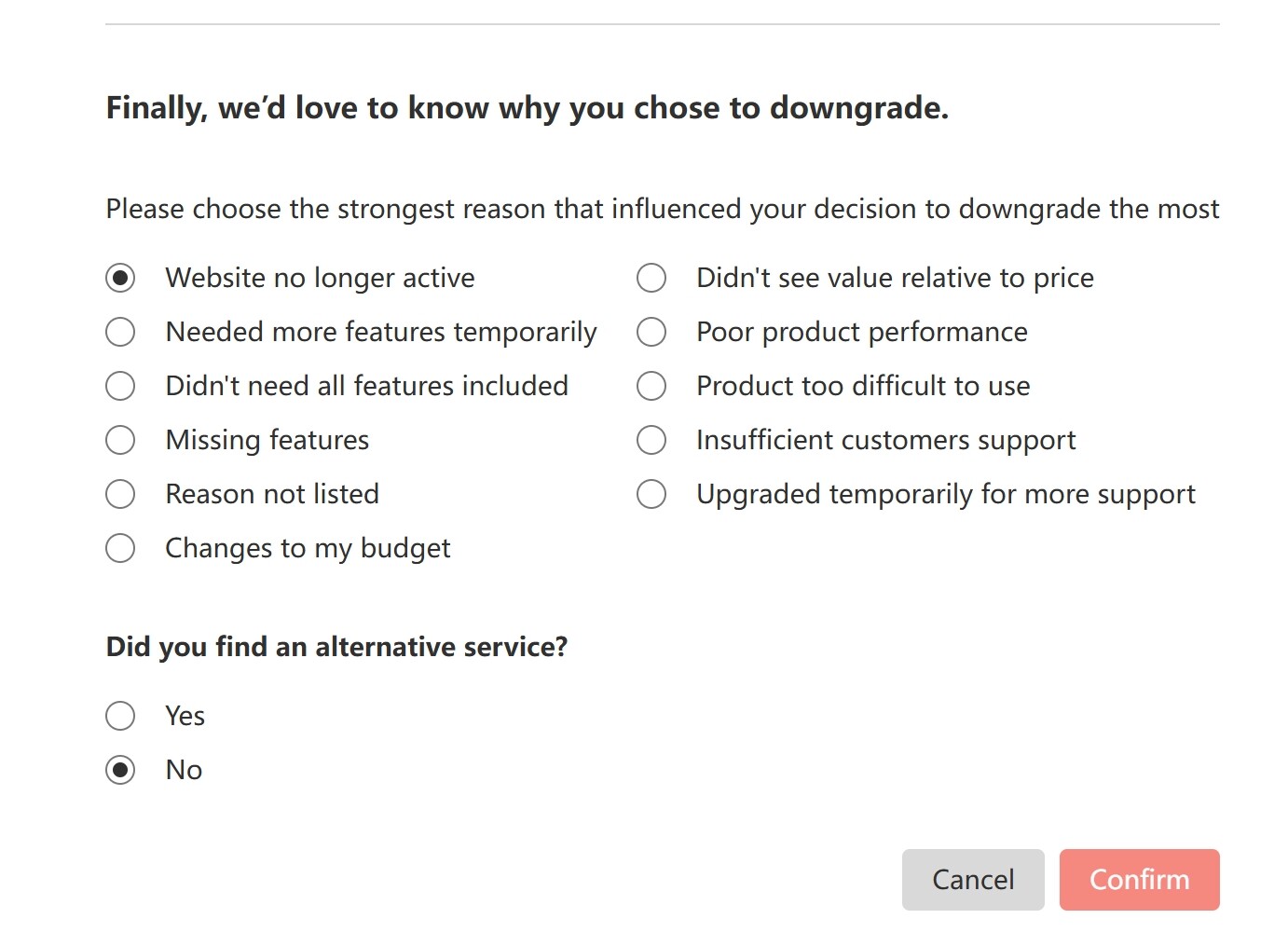Pick the 'Missing features' radio button

tap(120, 440)
